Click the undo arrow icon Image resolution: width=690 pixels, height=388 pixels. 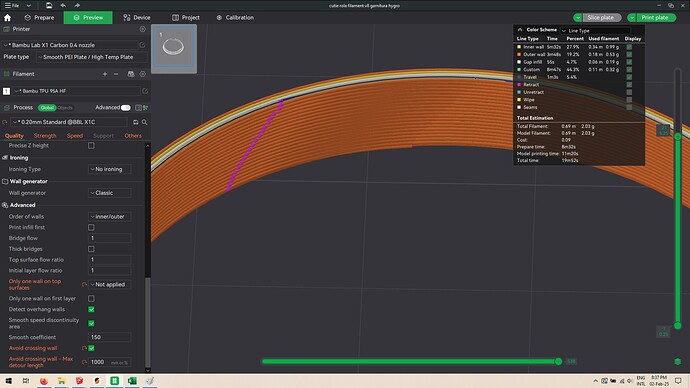click(63, 5)
